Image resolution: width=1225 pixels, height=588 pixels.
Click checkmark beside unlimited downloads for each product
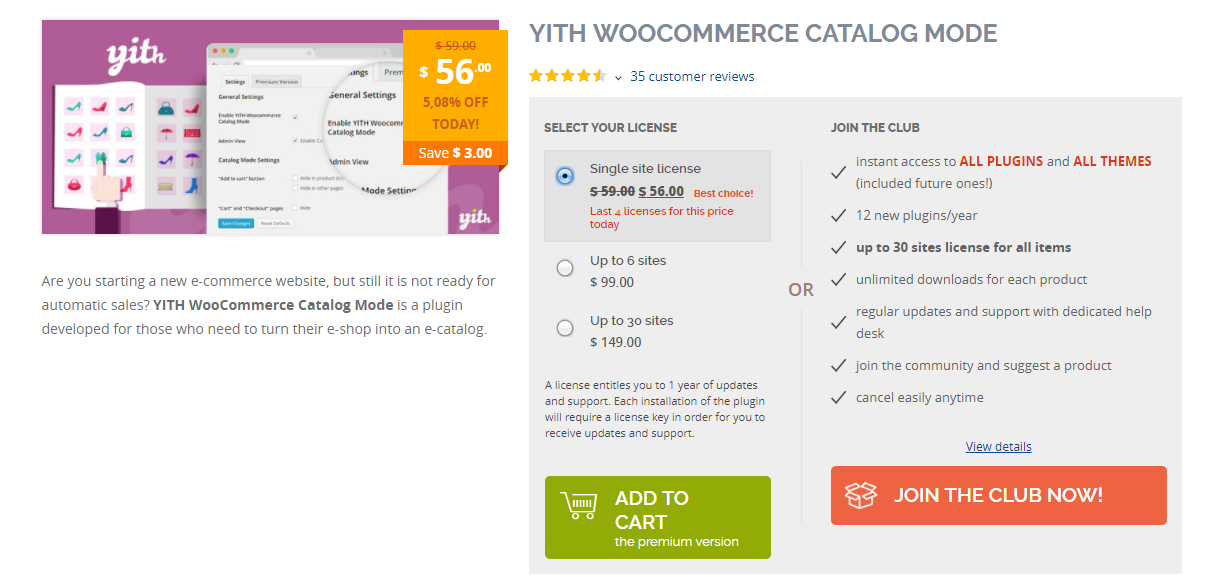[839, 280]
